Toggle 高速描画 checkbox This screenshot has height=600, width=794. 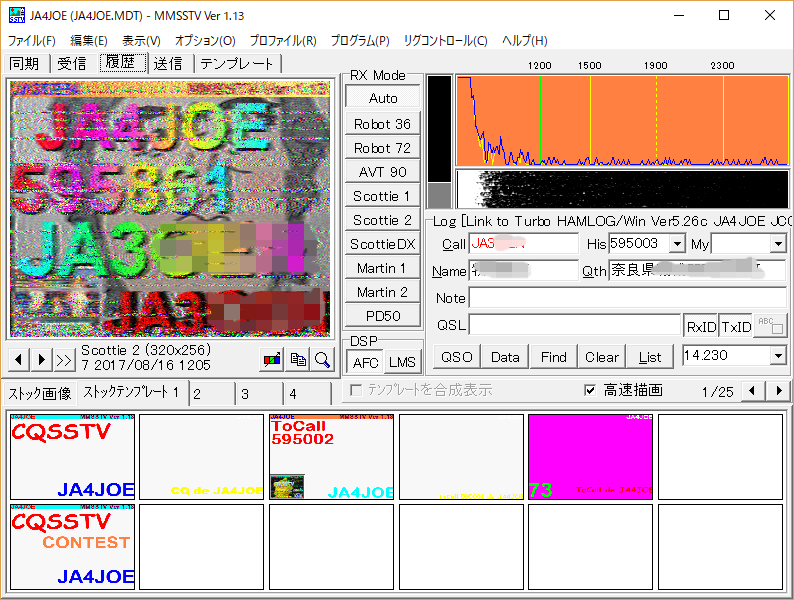(x=590, y=390)
